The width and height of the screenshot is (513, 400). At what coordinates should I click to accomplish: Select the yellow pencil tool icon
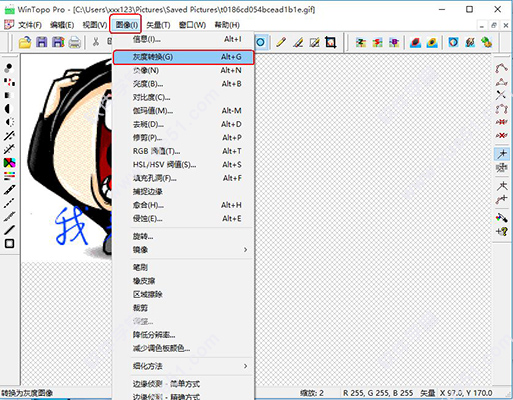tap(281, 42)
